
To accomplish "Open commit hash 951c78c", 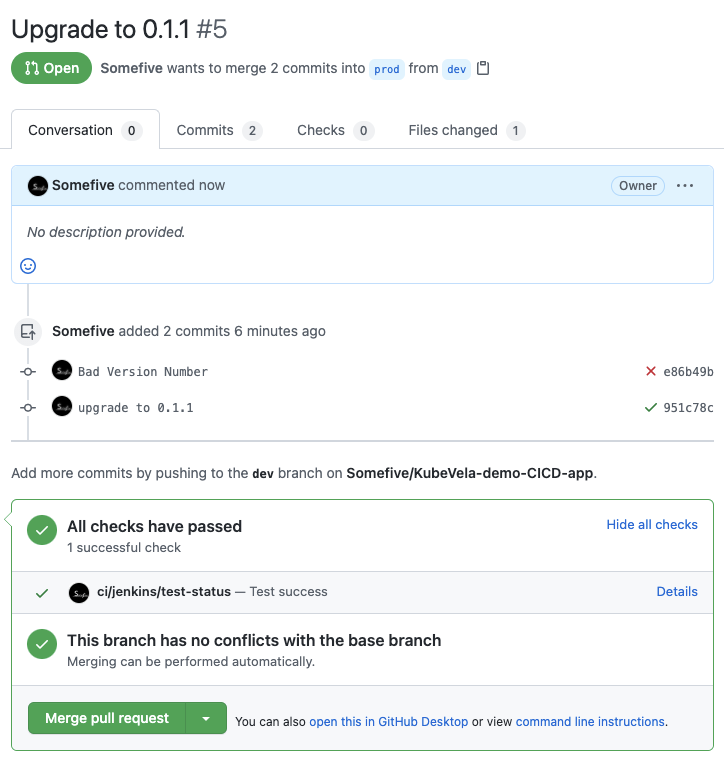I will 688,408.
